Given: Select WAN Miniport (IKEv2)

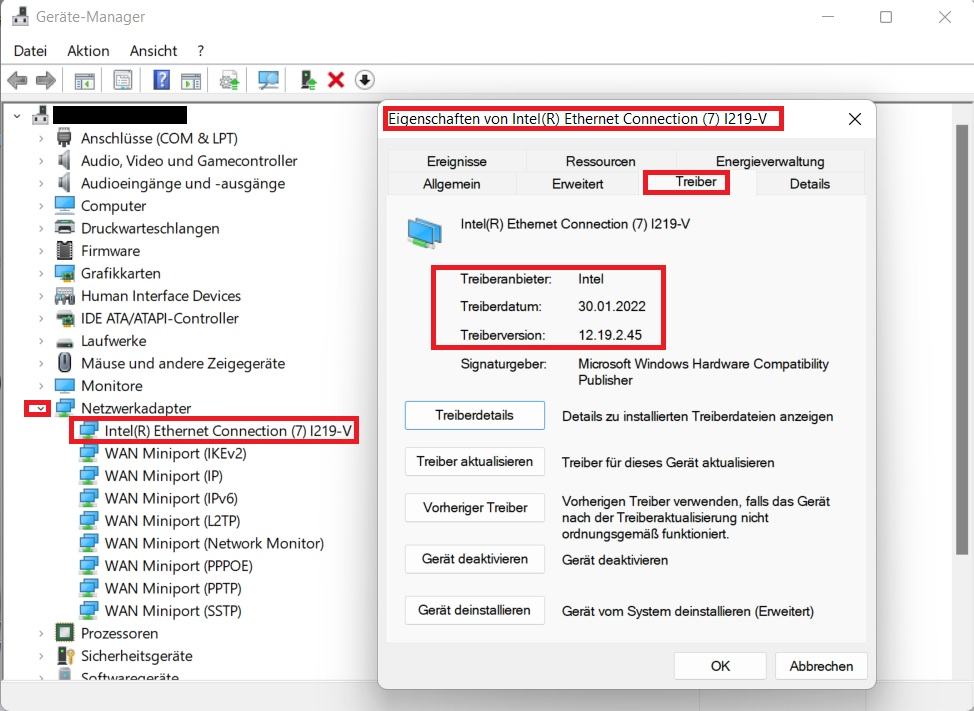Looking at the screenshot, I should [175, 453].
